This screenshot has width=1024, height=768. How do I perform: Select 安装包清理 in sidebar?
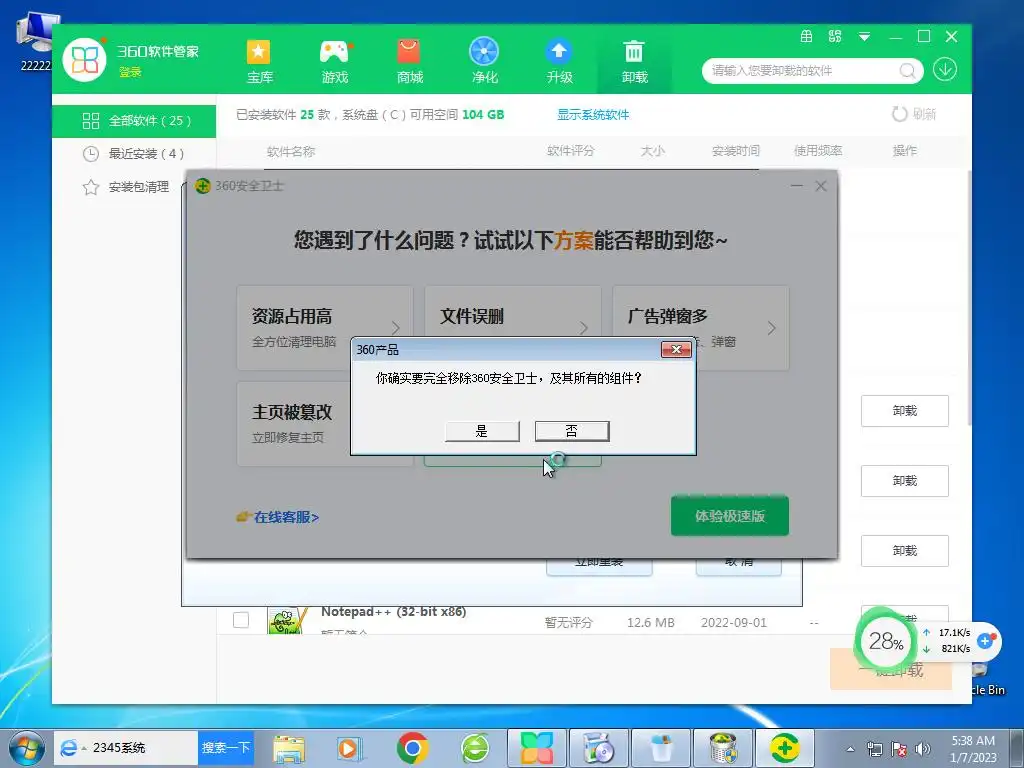(x=134, y=187)
